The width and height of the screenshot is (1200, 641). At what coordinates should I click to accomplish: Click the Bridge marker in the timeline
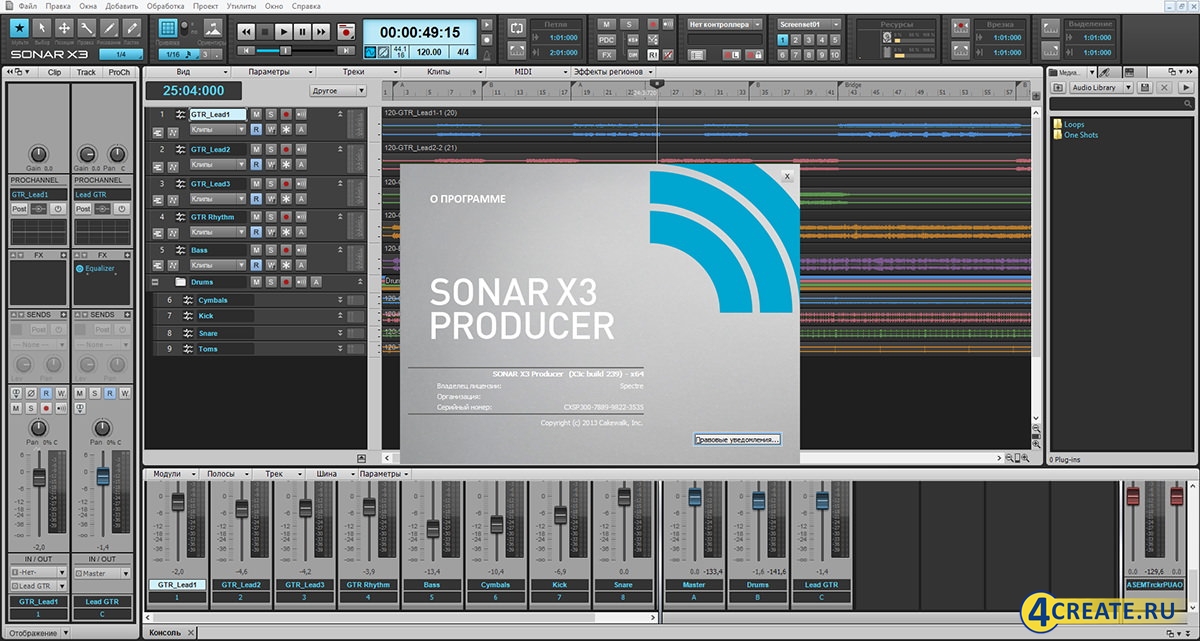853,85
